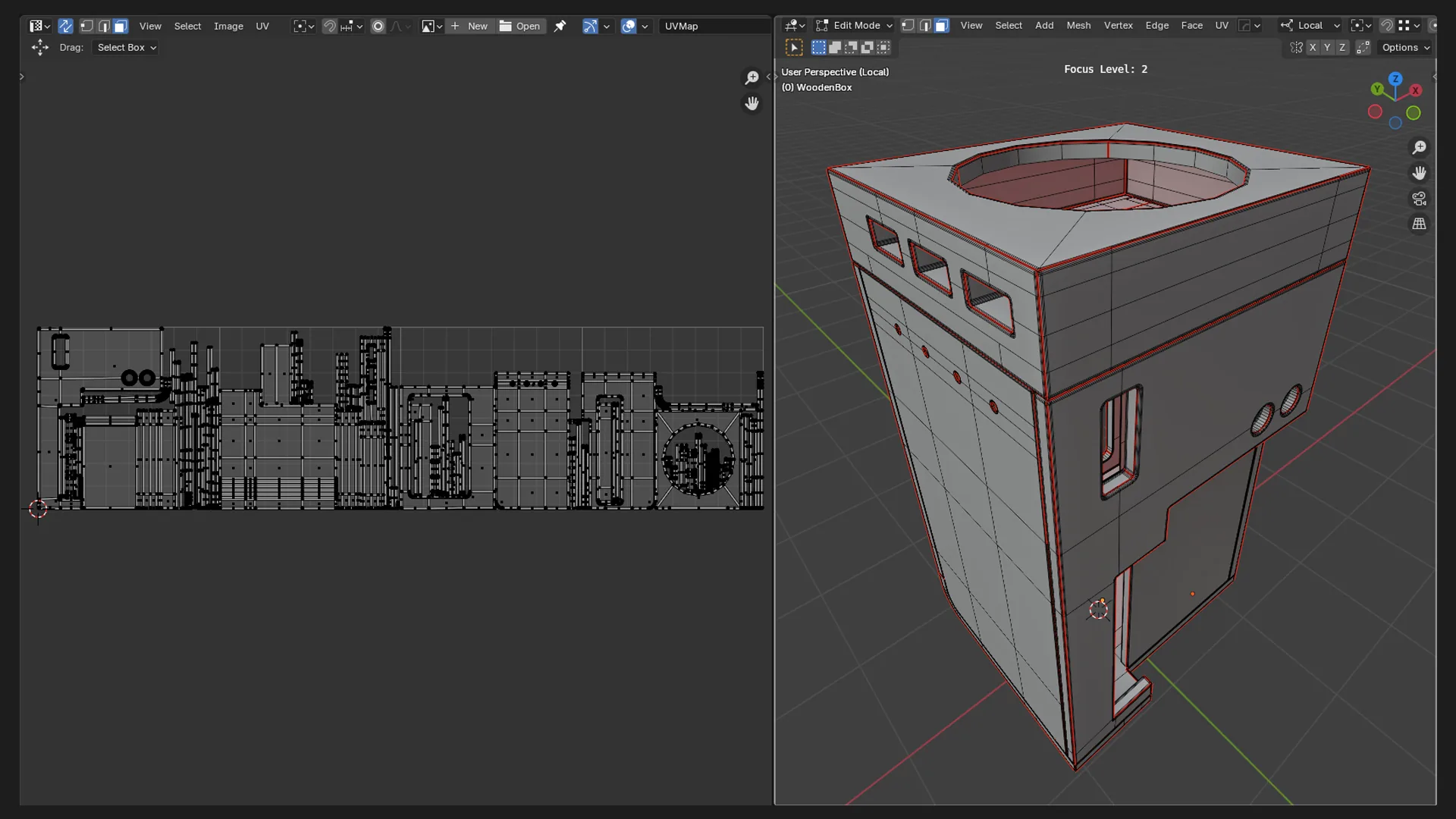Open 3D viewport editor type dropdown

[x=795, y=25]
